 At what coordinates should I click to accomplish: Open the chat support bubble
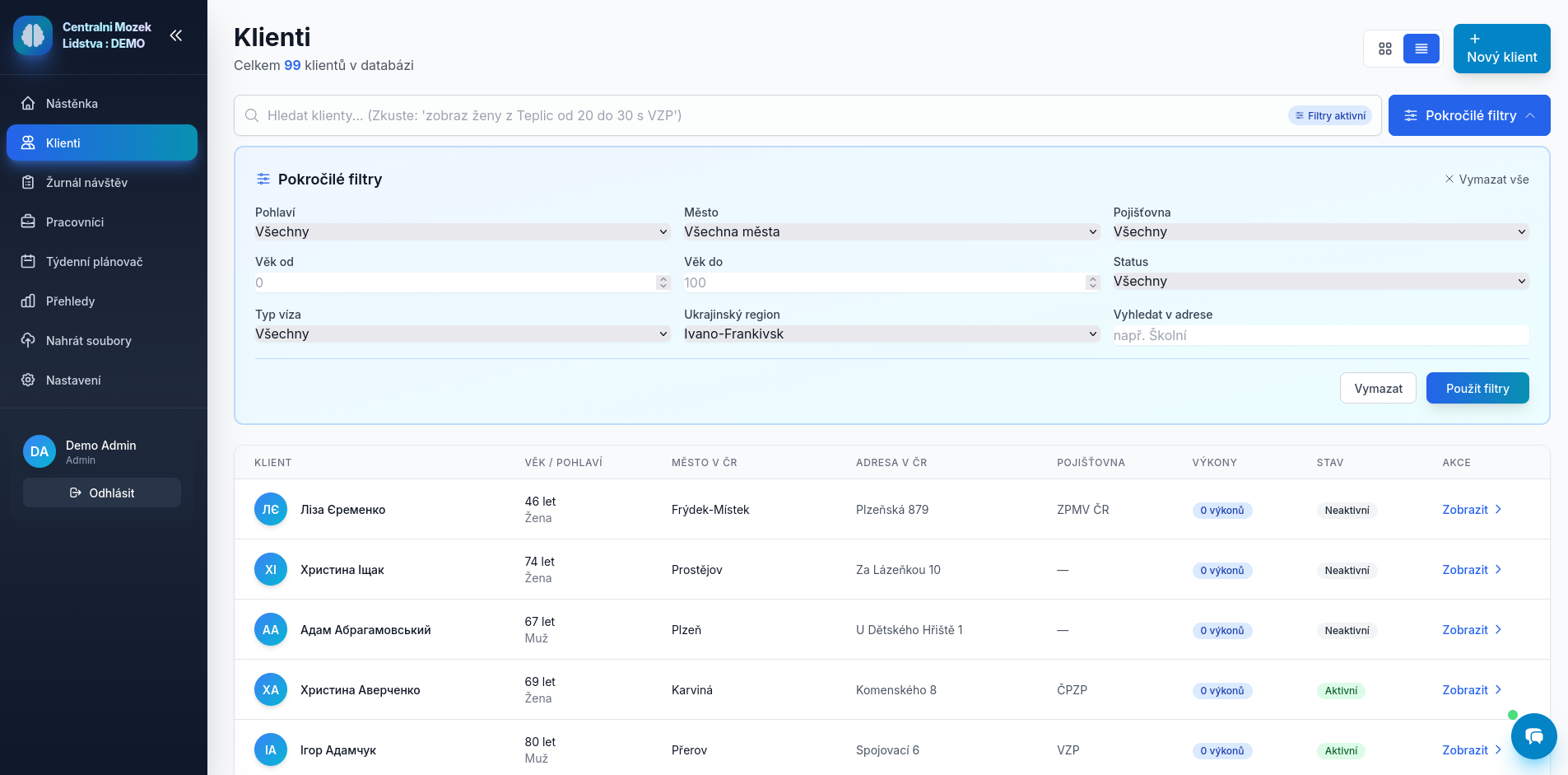coord(1533,736)
